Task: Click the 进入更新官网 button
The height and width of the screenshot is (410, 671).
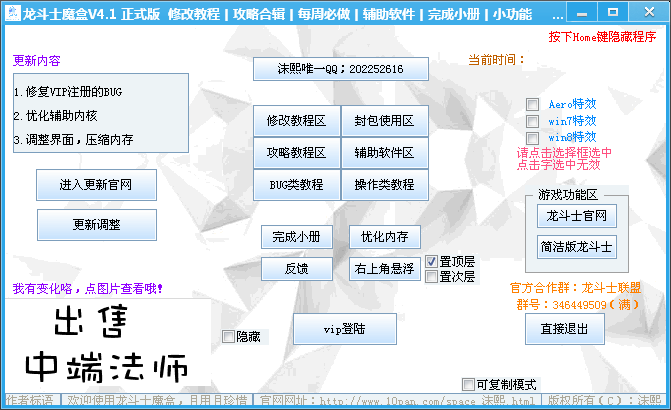Action: [x=96, y=185]
